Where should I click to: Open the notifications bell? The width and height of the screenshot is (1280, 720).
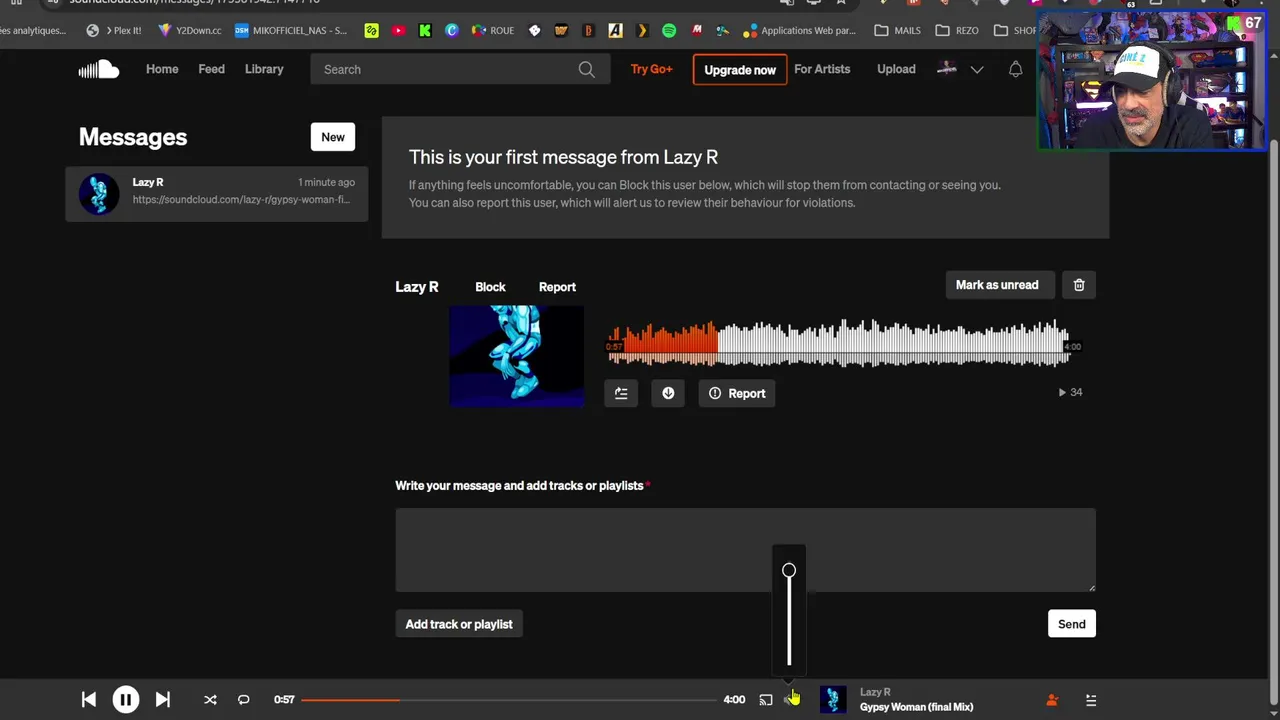point(1015,69)
